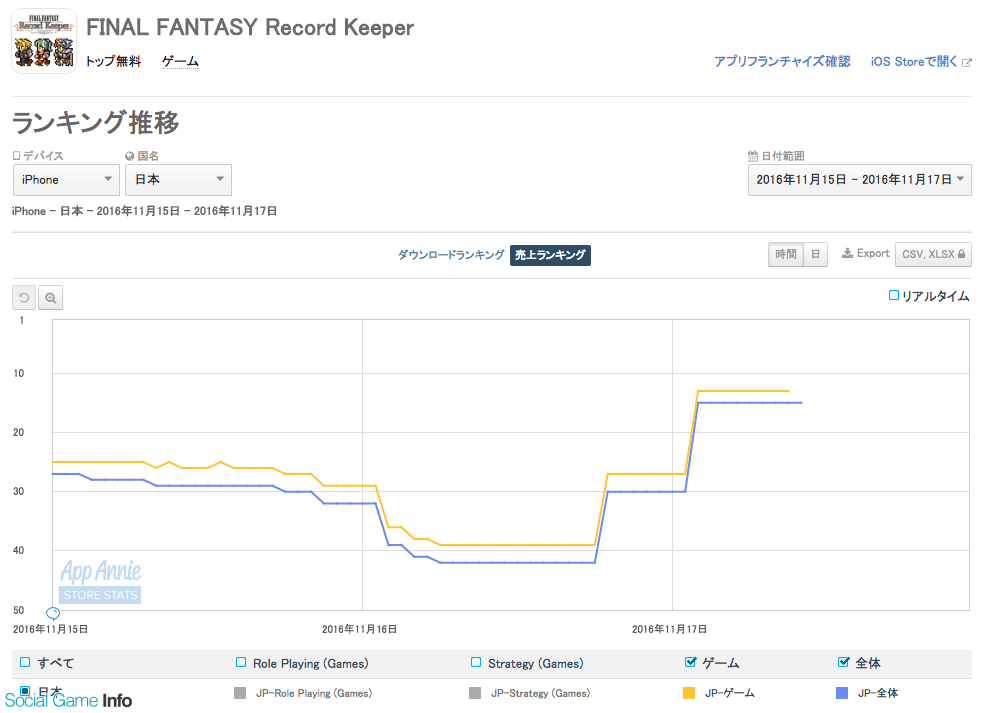The width and height of the screenshot is (982, 713).
Task: Click the FINAL FANTASY Record Keeper app icon
Action: tap(44, 41)
